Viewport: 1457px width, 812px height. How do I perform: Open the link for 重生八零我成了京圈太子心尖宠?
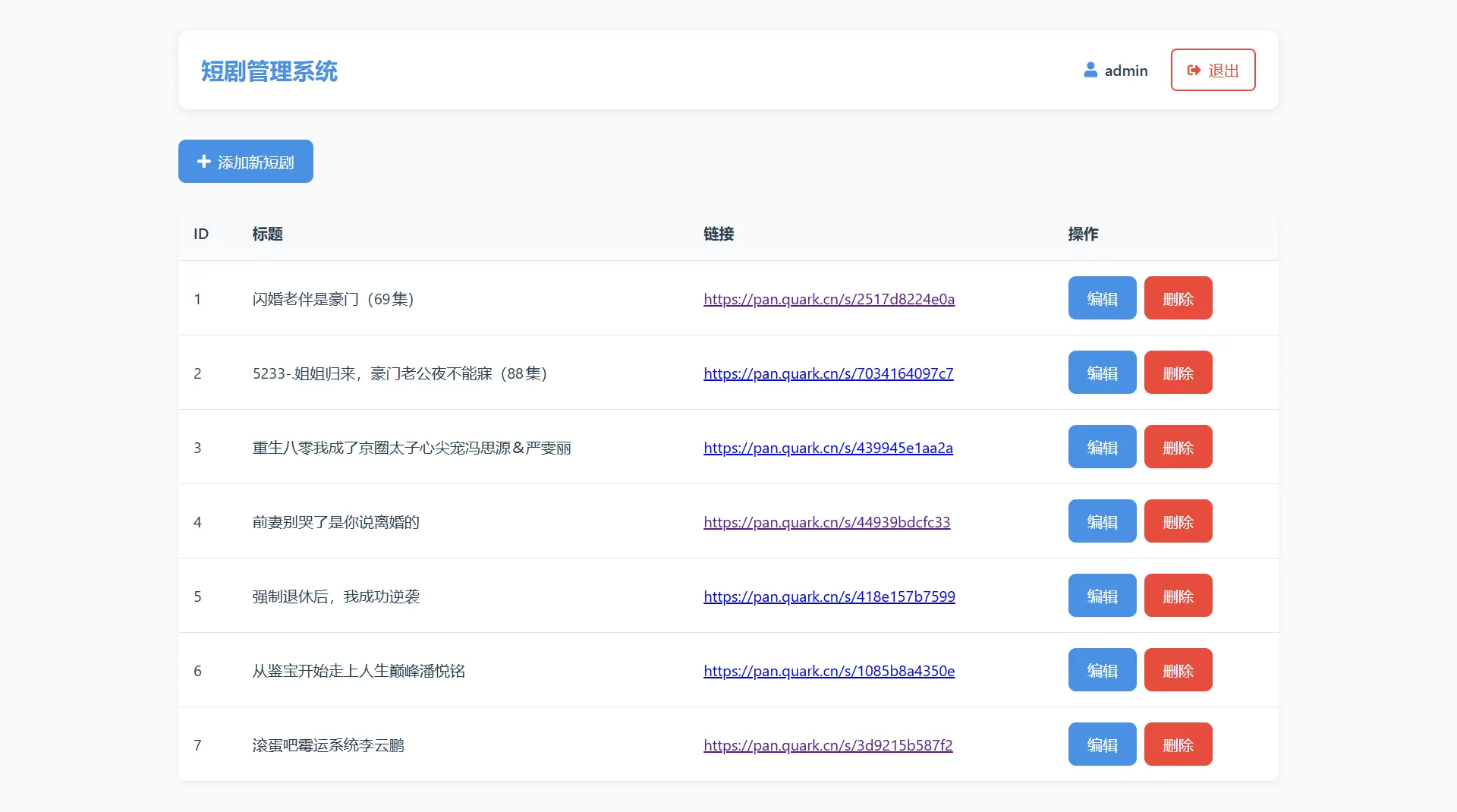(828, 448)
